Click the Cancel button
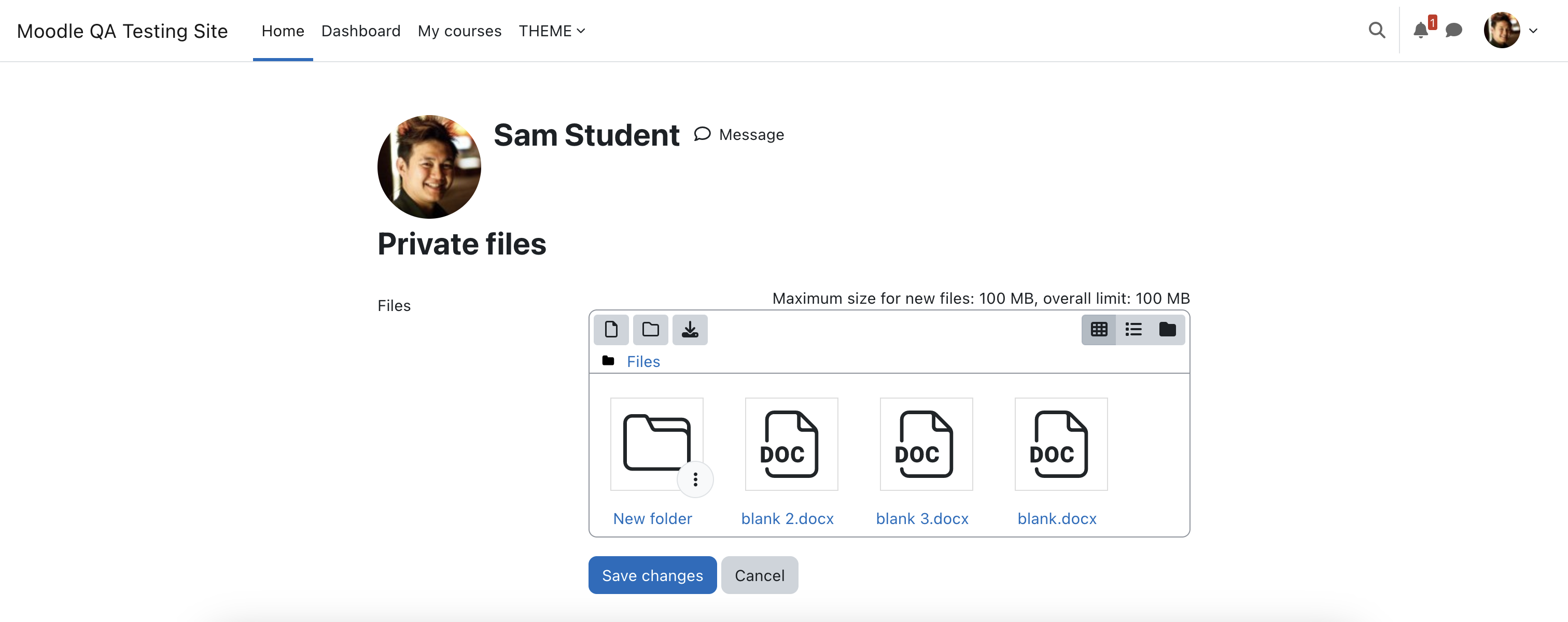Screen dimensions: 1568x622 point(760,575)
